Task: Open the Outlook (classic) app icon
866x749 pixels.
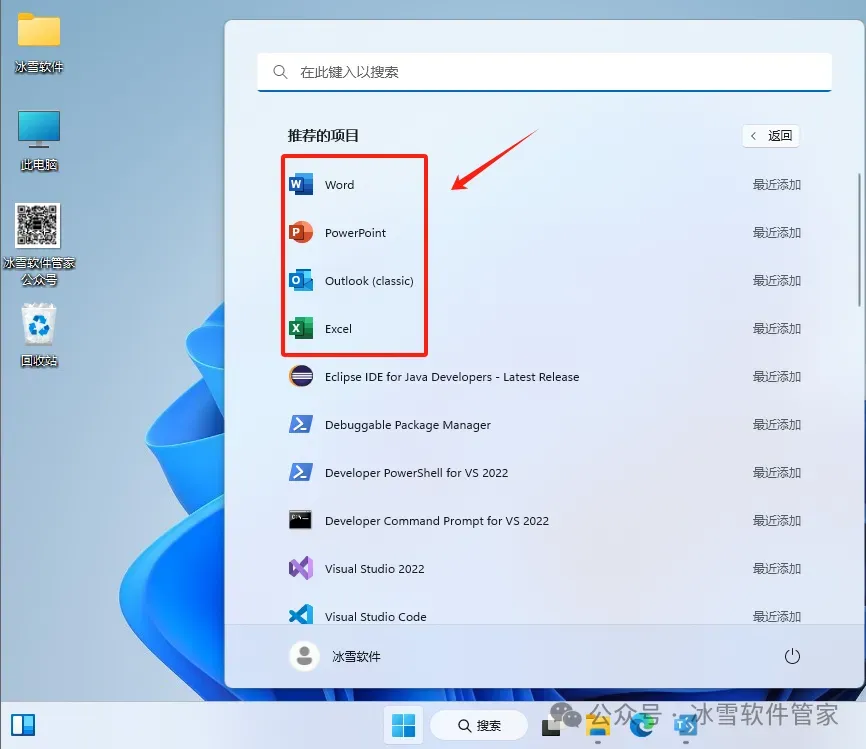Action: click(x=301, y=281)
